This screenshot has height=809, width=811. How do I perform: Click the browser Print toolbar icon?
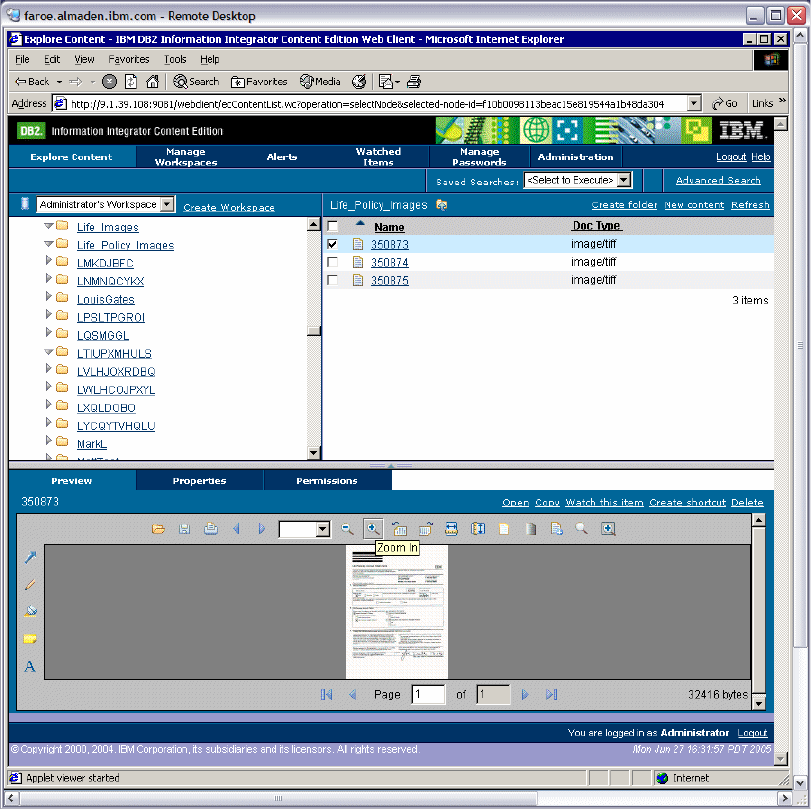tap(414, 81)
